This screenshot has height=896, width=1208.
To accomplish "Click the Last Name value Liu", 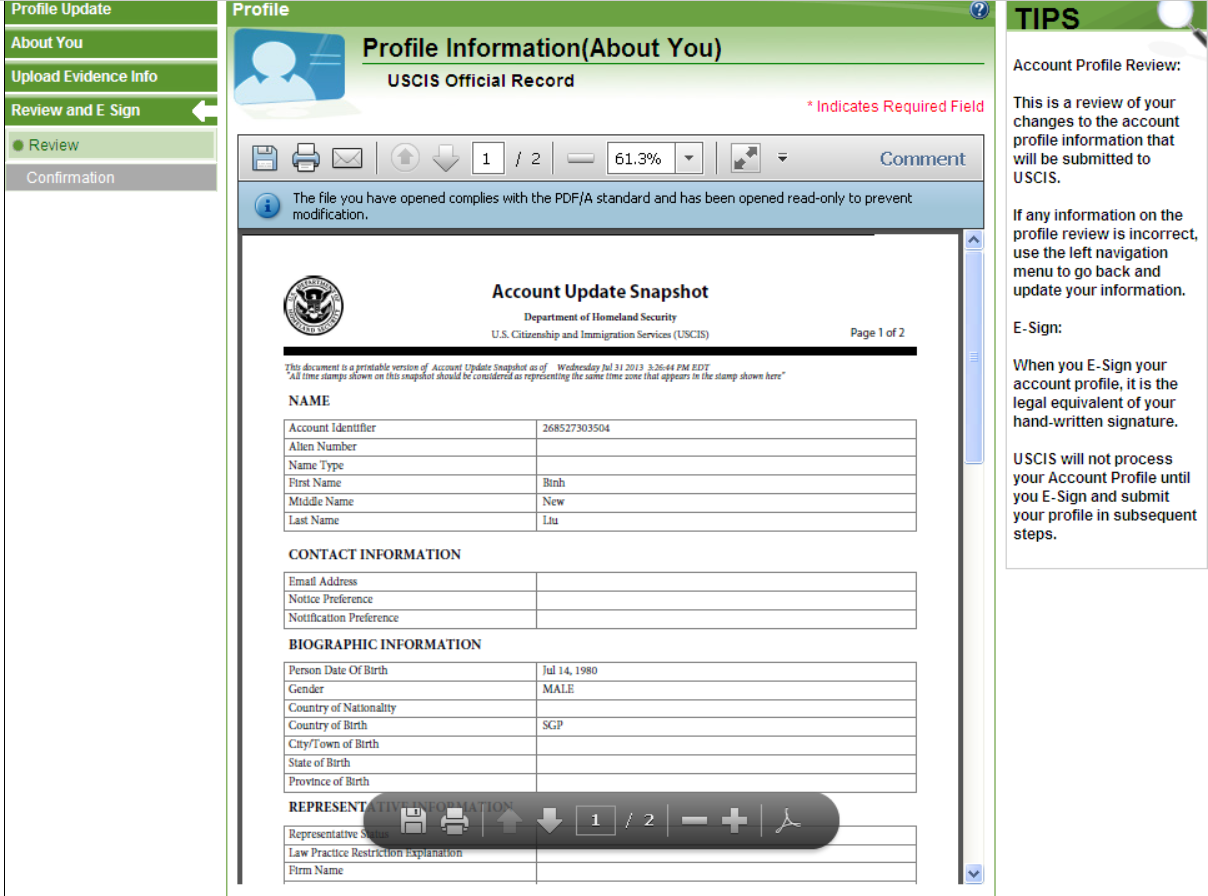I will coord(550,520).
